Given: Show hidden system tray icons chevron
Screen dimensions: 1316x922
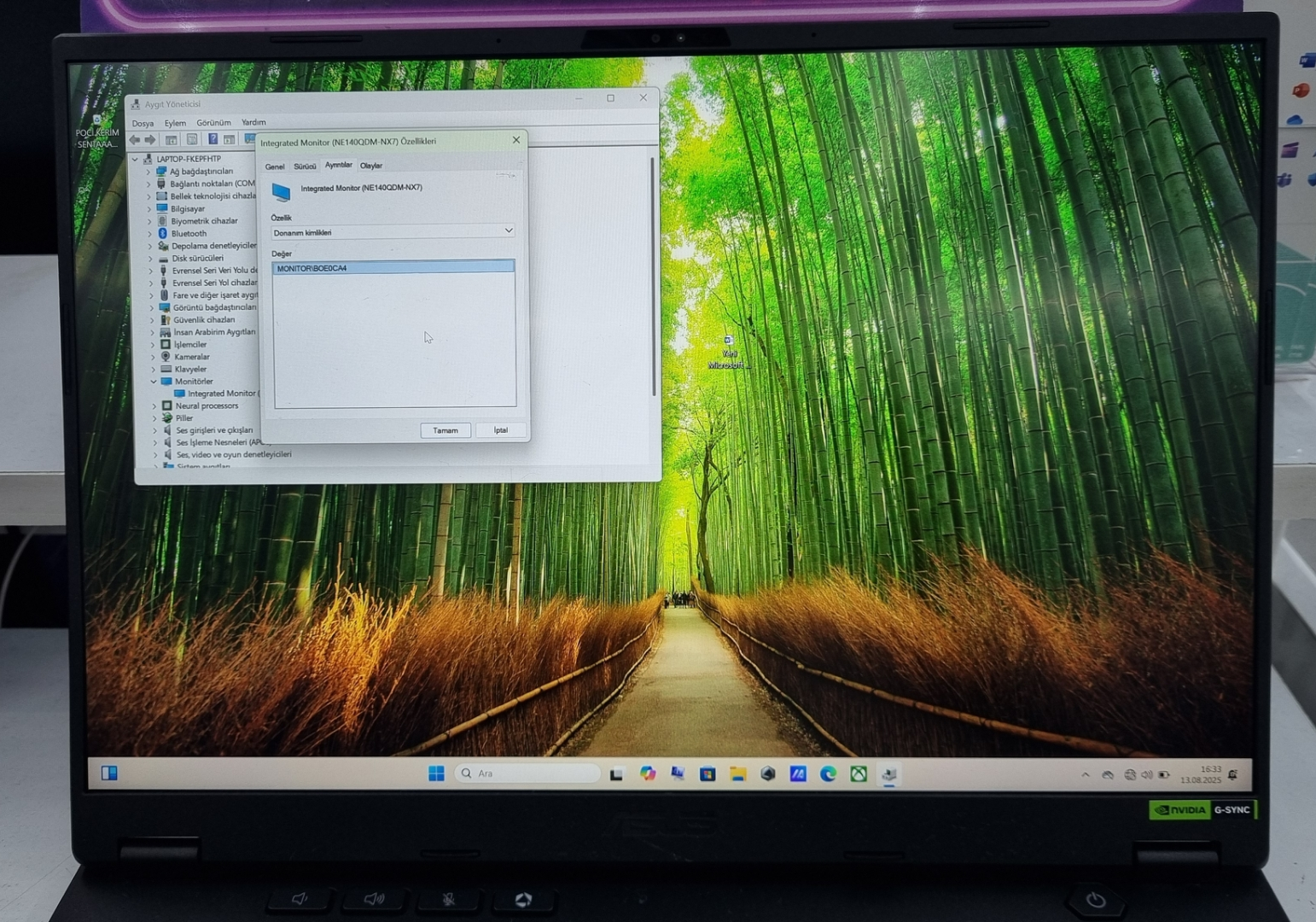Looking at the screenshot, I should [1086, 775].
